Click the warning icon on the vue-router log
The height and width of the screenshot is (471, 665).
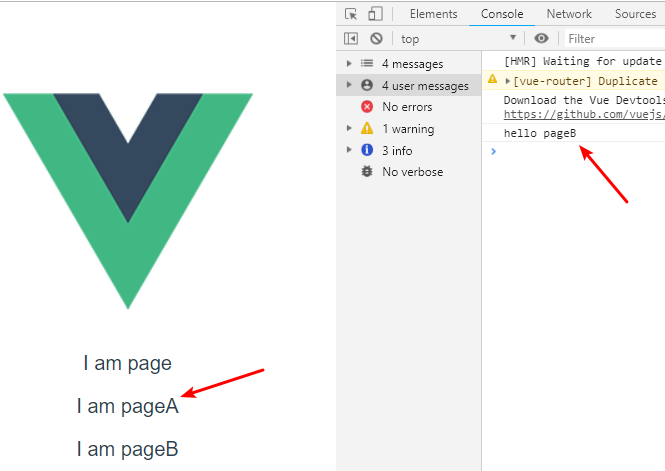(492, 79)
